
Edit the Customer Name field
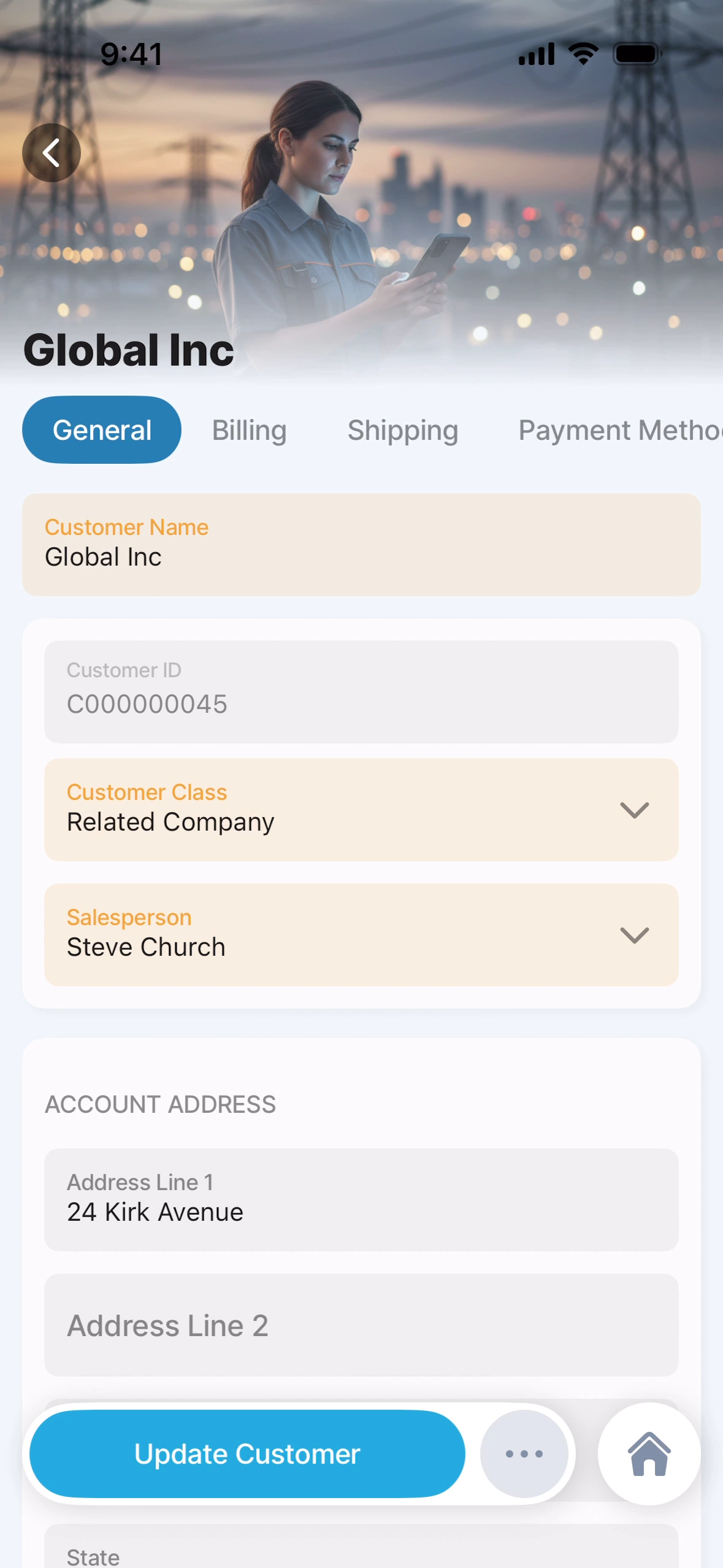tap(361, 545)
